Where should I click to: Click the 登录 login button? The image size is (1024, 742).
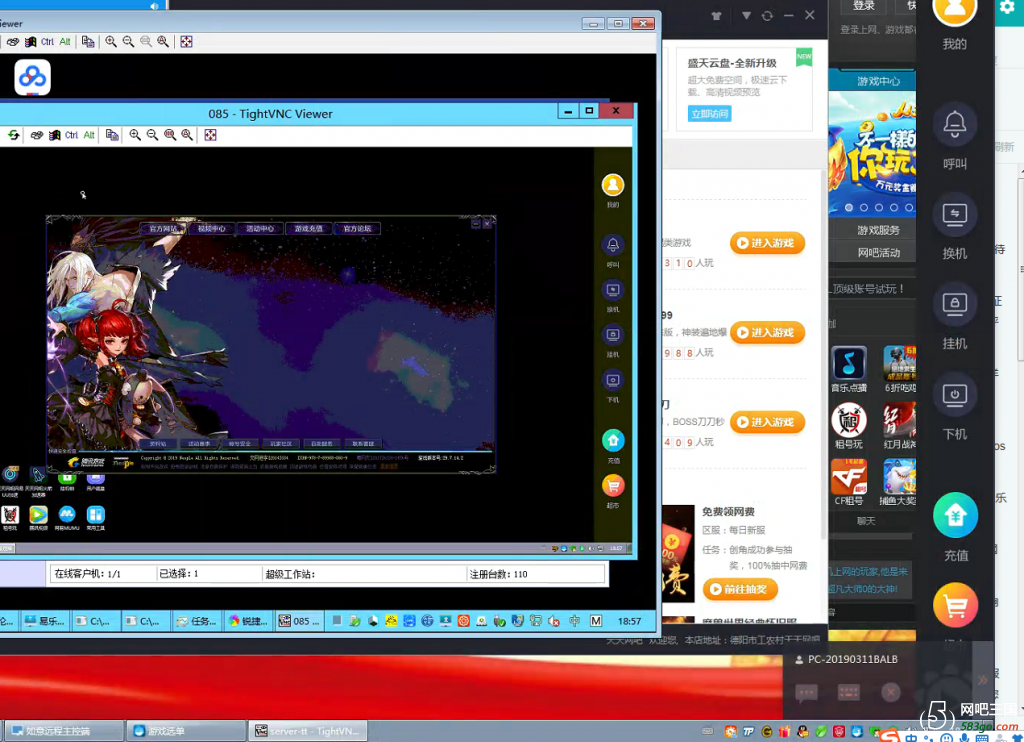(863, 6)
